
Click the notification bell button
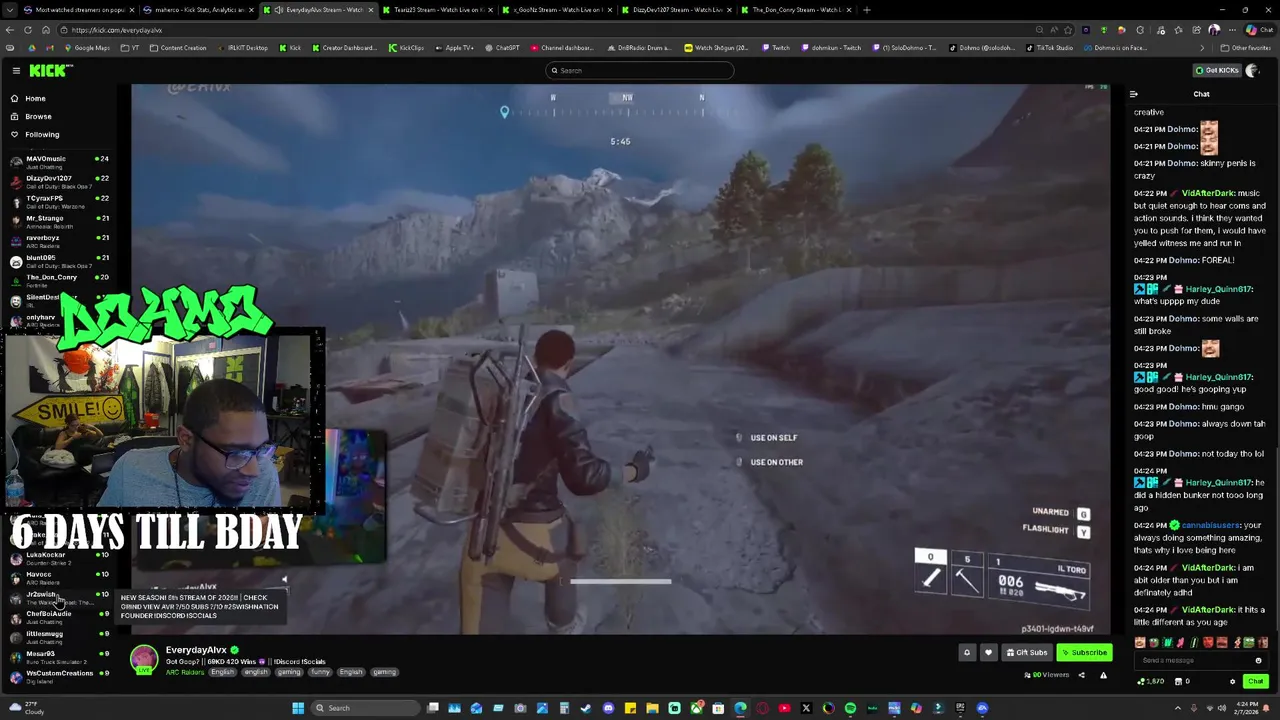click(967, 653)
